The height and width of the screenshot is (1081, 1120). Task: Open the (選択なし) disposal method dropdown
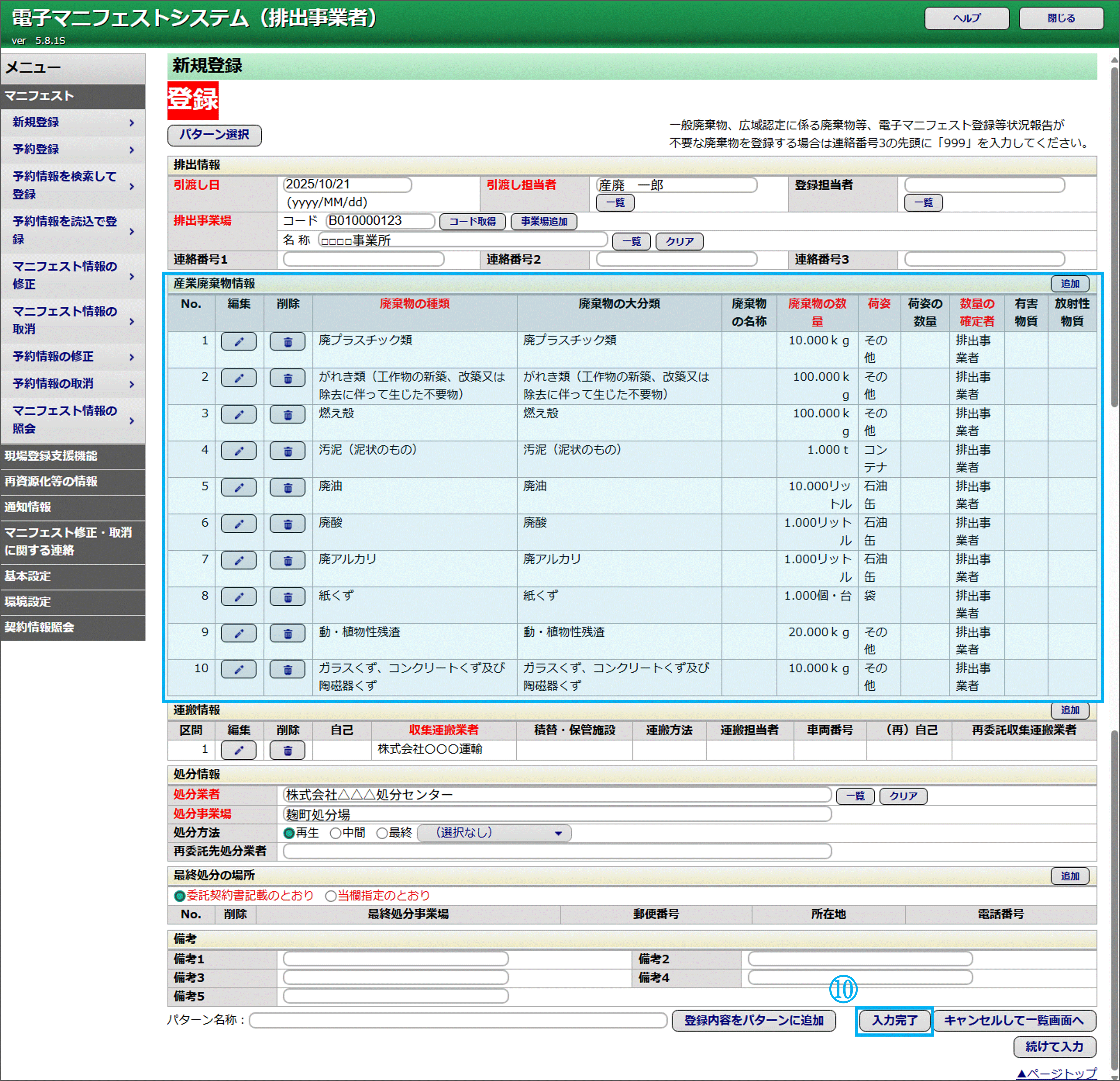coord(494,833)
